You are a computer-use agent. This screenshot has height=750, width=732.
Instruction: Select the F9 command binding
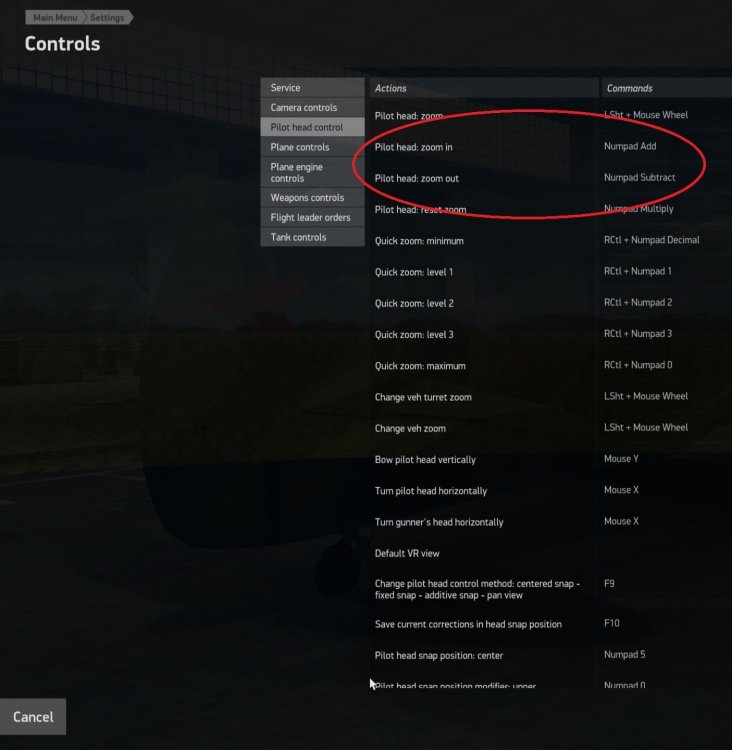click(609, 584)
